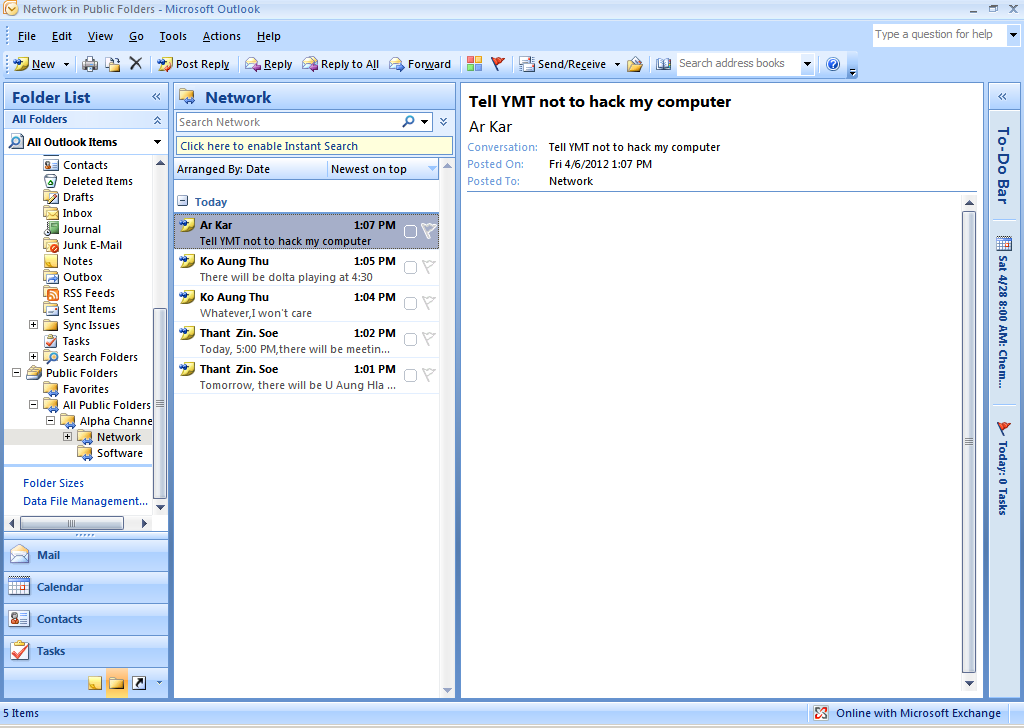The image size is (1024, 728).
Task: Open the Address Book icon
Action: (x=664, y=64)
